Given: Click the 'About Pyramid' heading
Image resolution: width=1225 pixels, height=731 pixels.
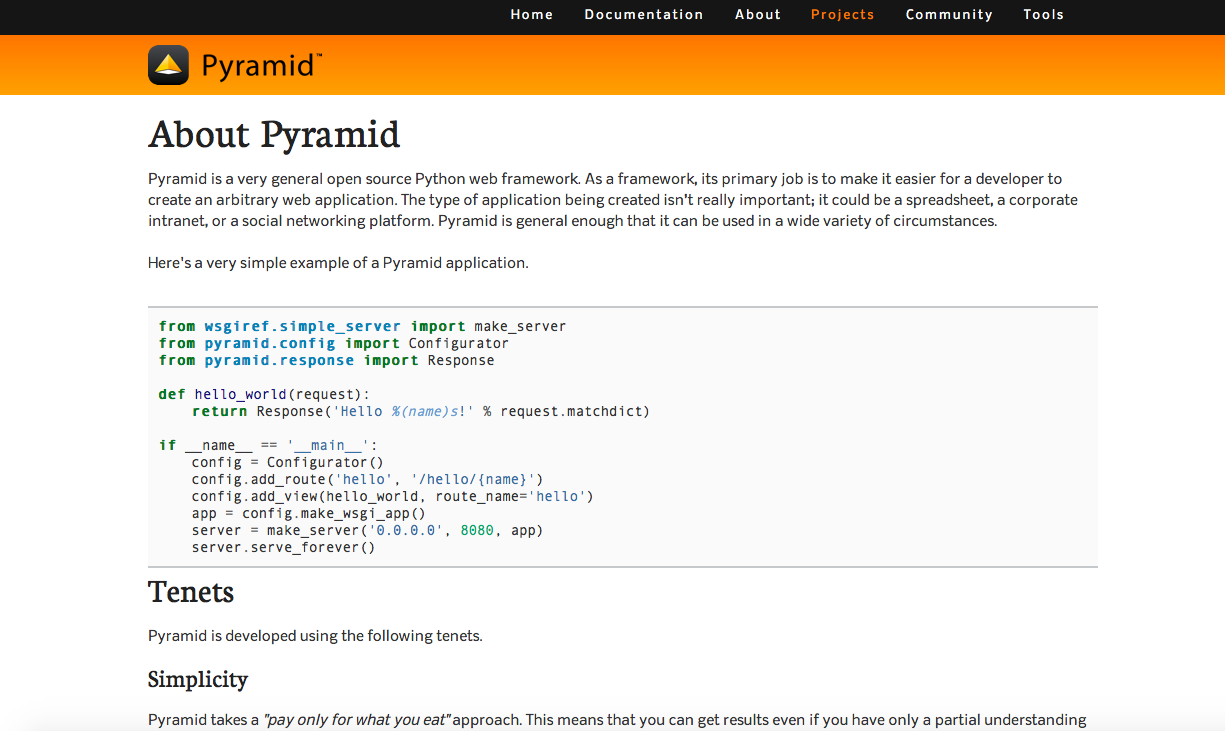Looking at the screenshot, I should [274, 135].
